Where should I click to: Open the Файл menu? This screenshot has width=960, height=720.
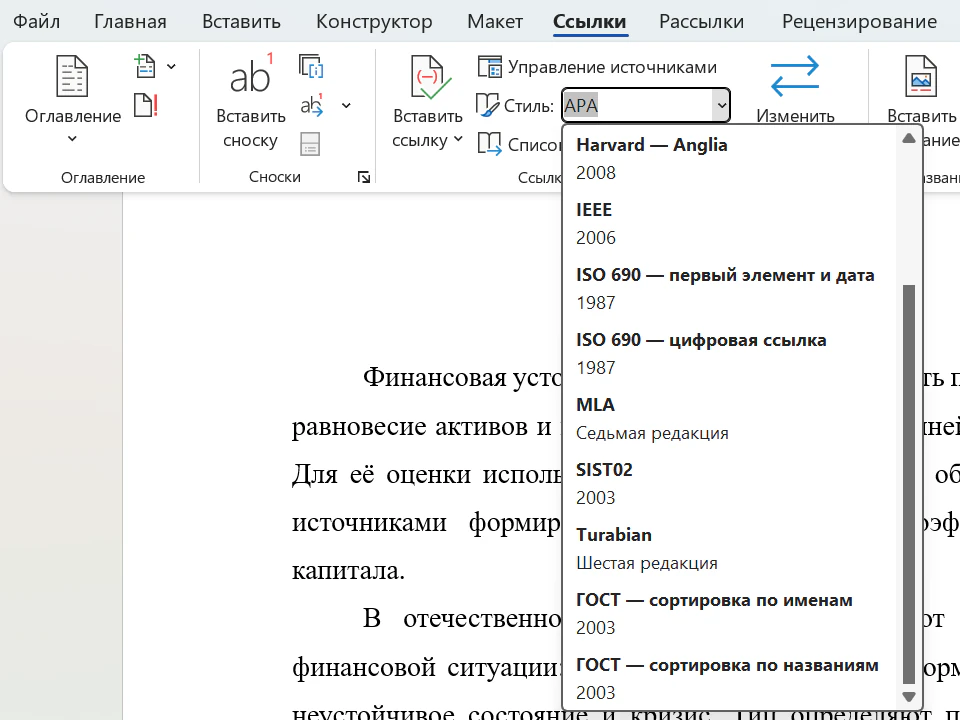pyautogui.click(x=36, y=21)
